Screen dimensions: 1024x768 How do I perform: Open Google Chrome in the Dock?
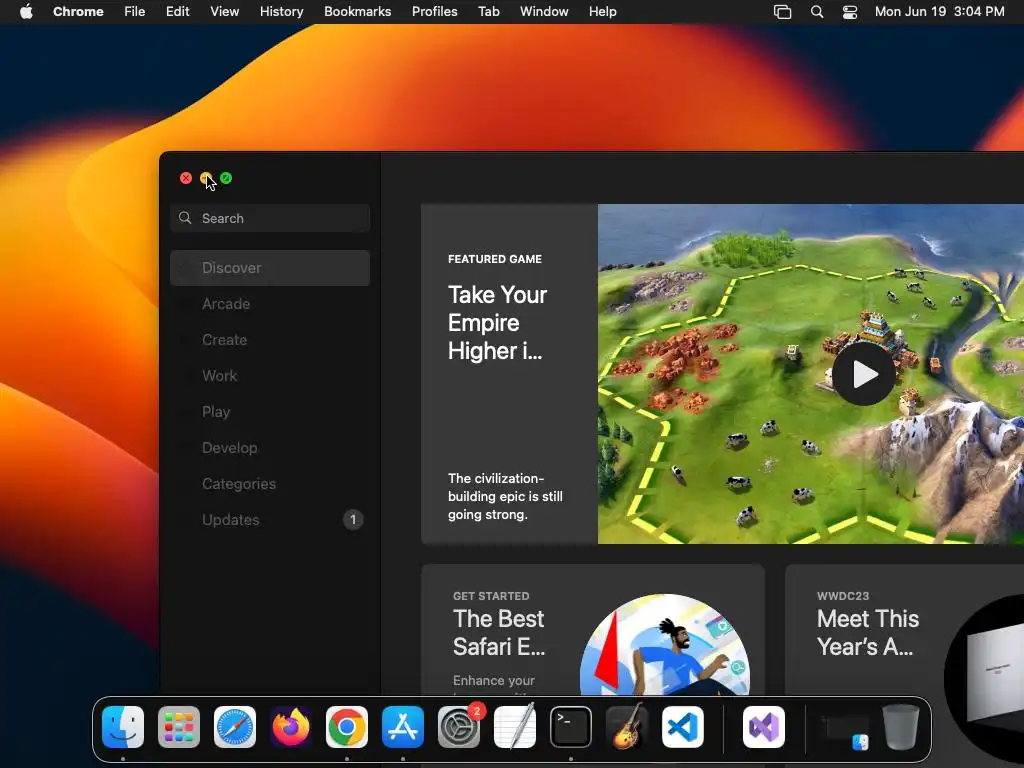click(347, 727)
